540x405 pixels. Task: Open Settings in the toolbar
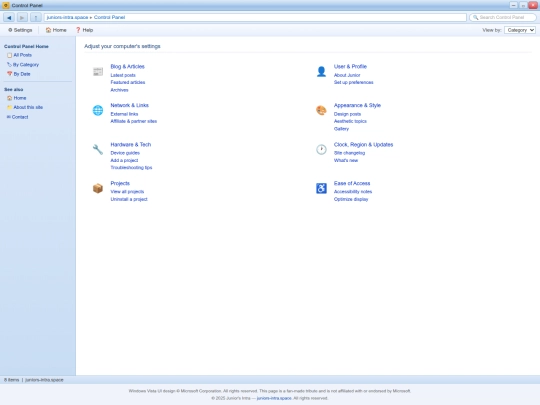[20, 30]
